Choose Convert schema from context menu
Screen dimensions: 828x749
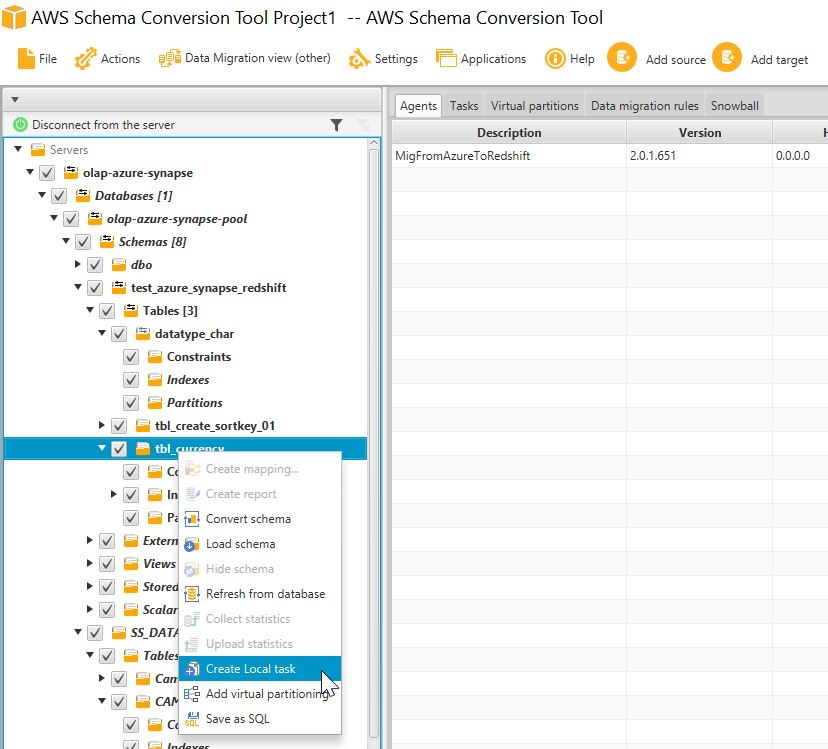pyautogui.click(x=248, y=519)
